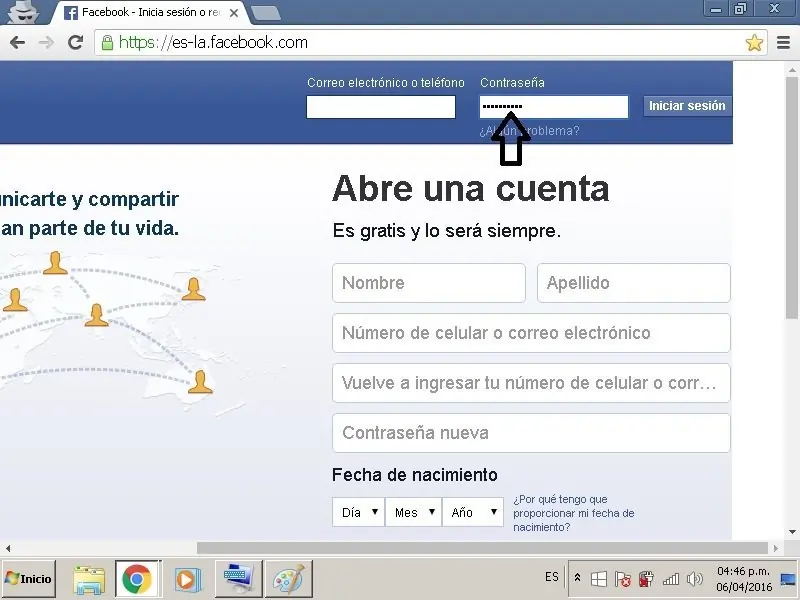
Task: Open the Día dropdown
Action: coord(359,512)
